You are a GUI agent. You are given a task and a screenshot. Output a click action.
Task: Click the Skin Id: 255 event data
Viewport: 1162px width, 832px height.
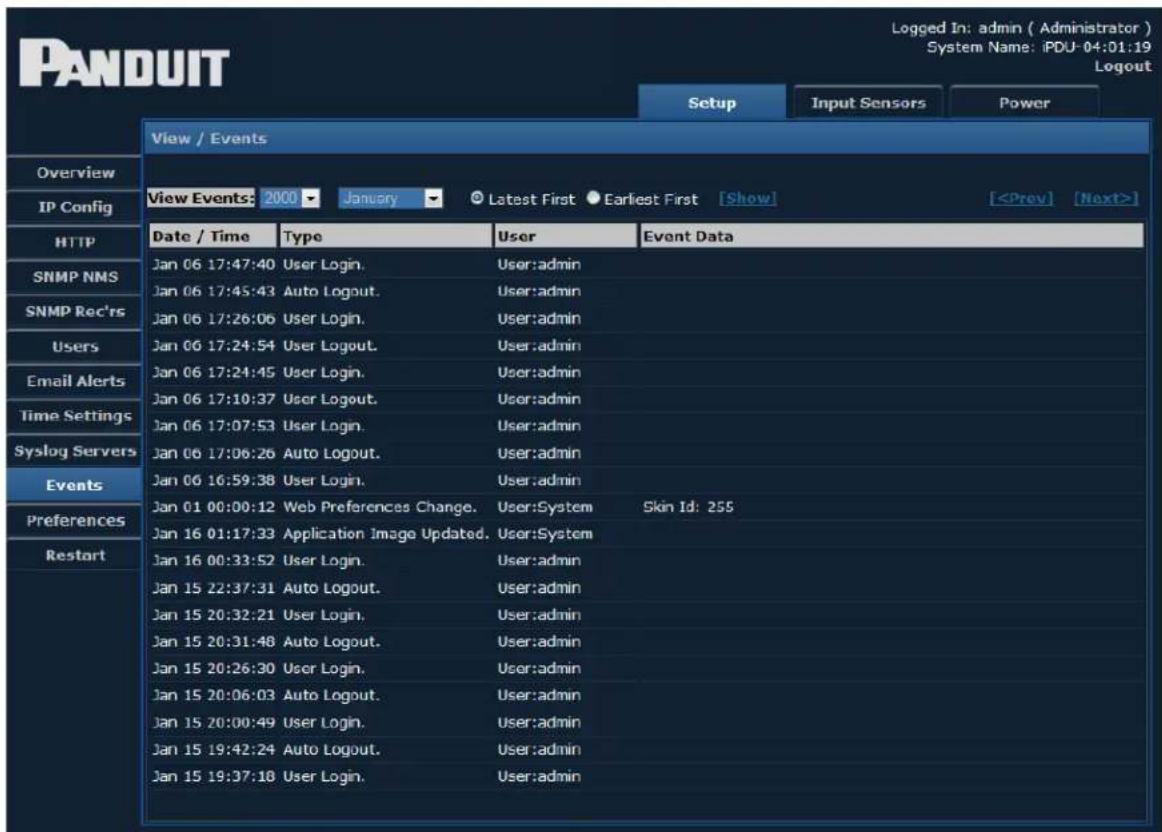coord(688,507)
